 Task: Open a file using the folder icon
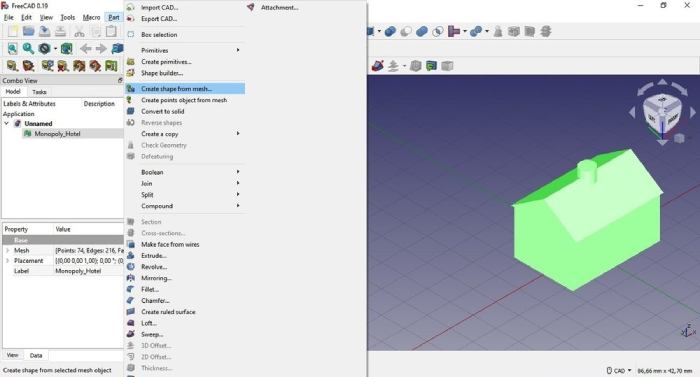[x=29, y=31]
